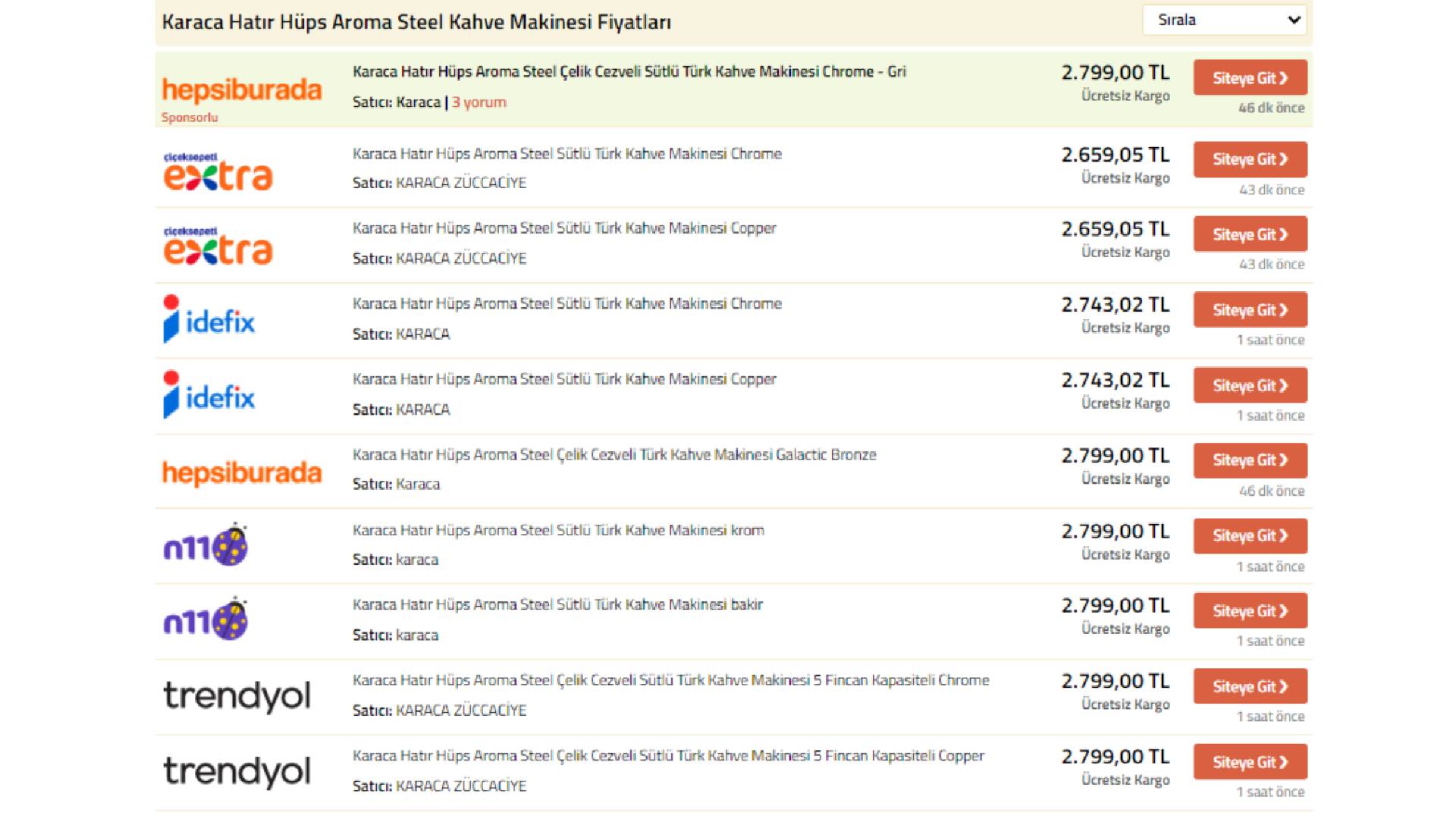Click Siteye Git for extra Copper offer
The image size is (1456, 819).
[1250, 234]
